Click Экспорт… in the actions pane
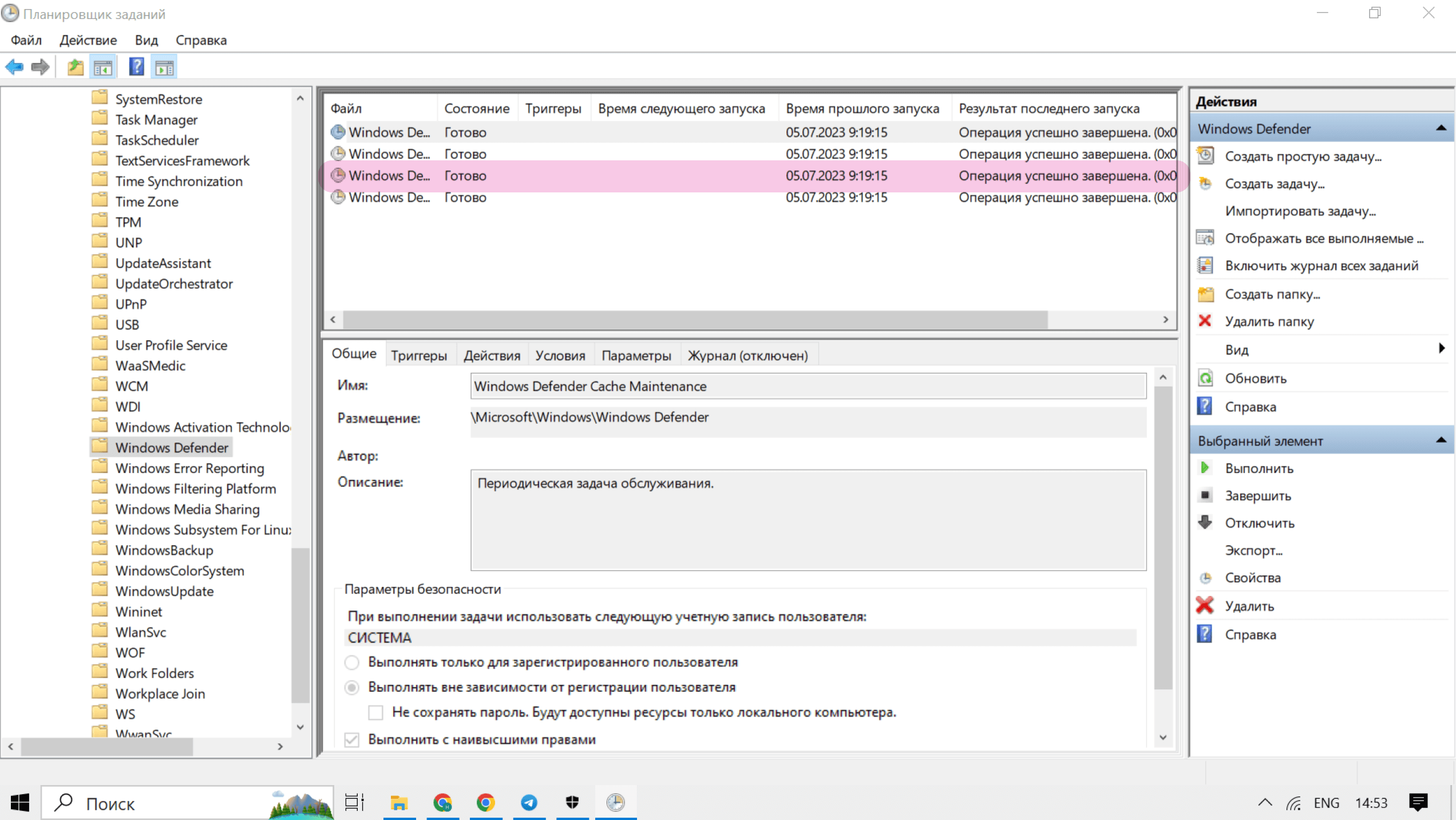Viewport: 1456px width, 820px height. 1253,550
